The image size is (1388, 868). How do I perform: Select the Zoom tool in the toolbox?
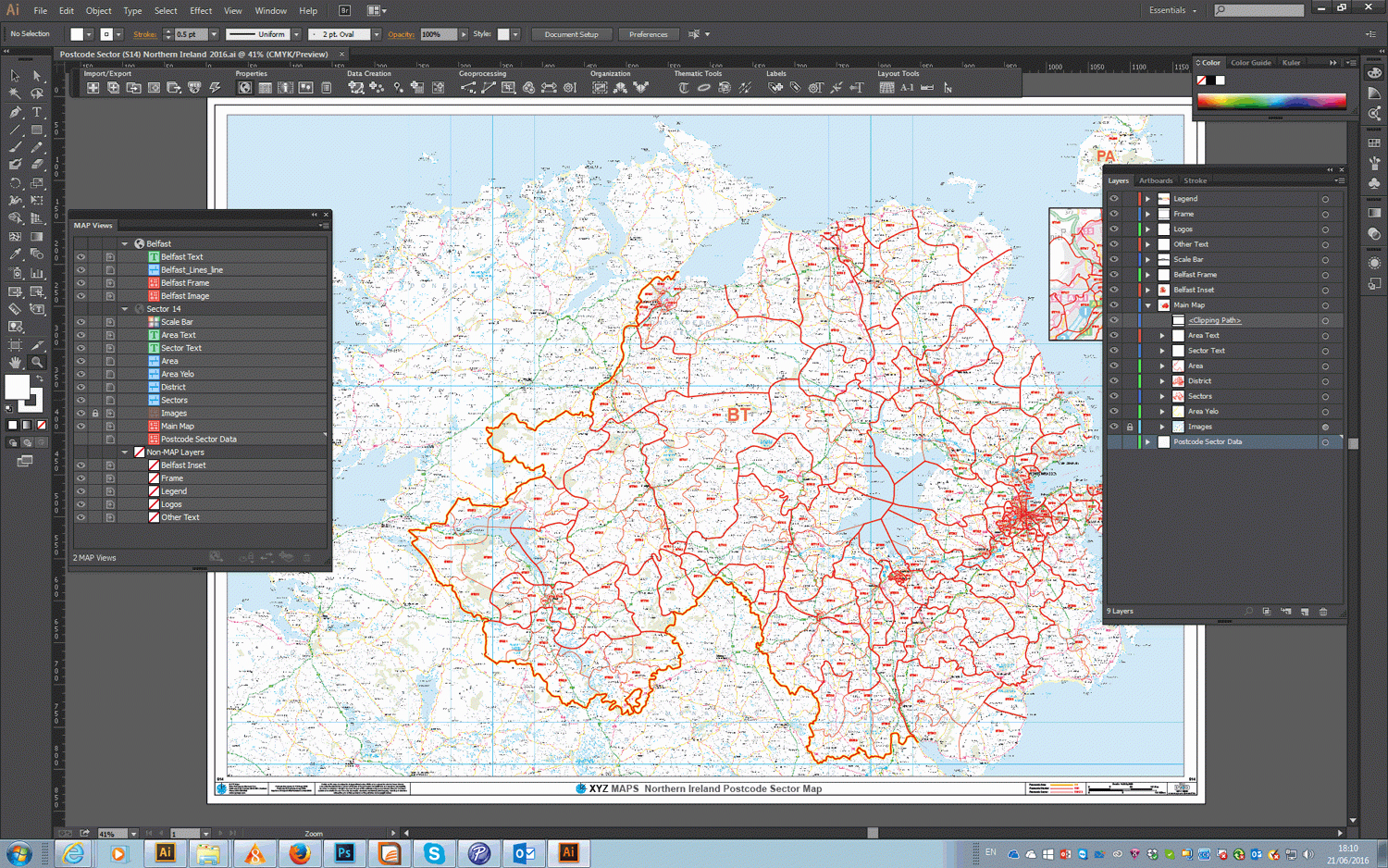click(x=37, y=363)
